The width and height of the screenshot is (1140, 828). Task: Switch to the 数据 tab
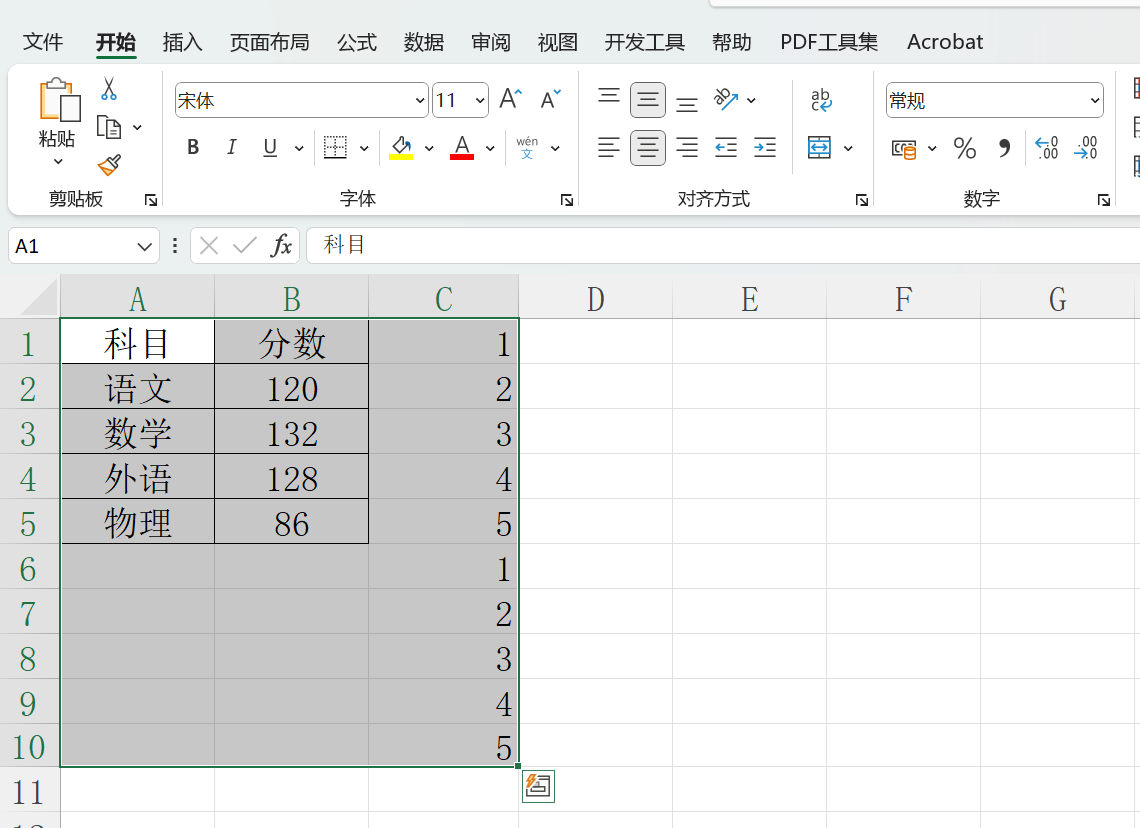pos(424,42)
